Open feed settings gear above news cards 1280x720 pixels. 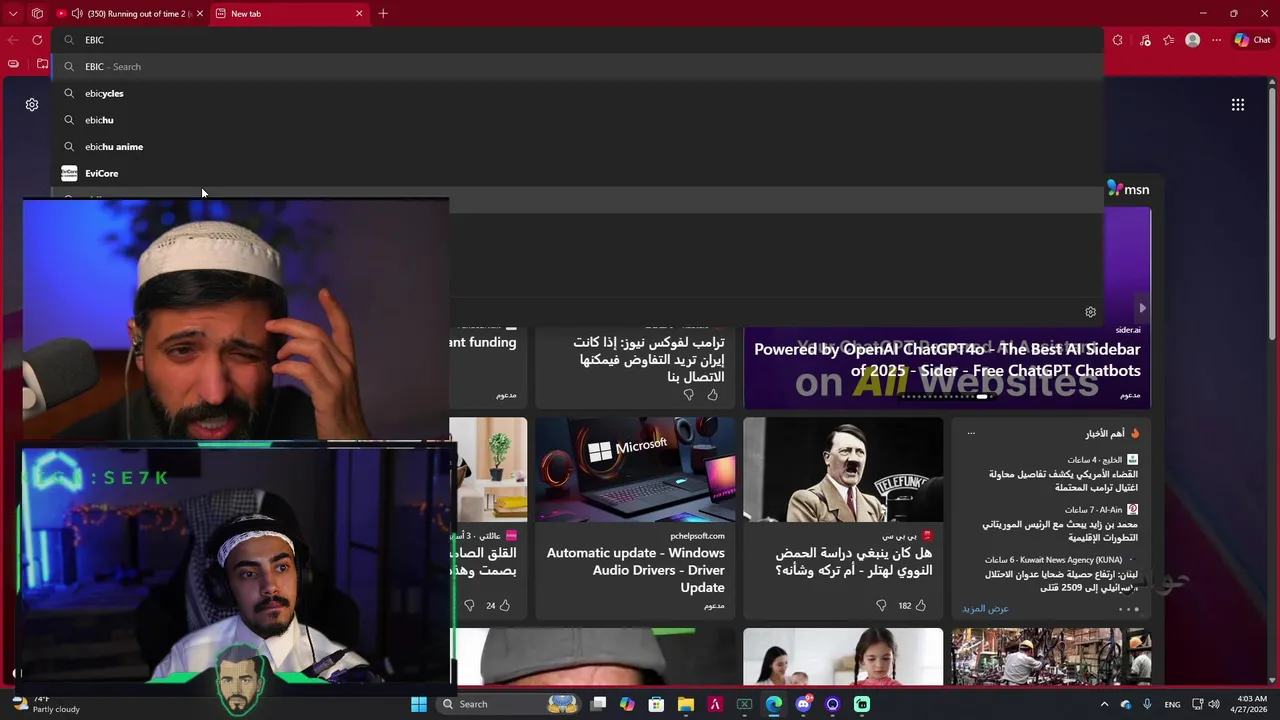point(1091,312)
